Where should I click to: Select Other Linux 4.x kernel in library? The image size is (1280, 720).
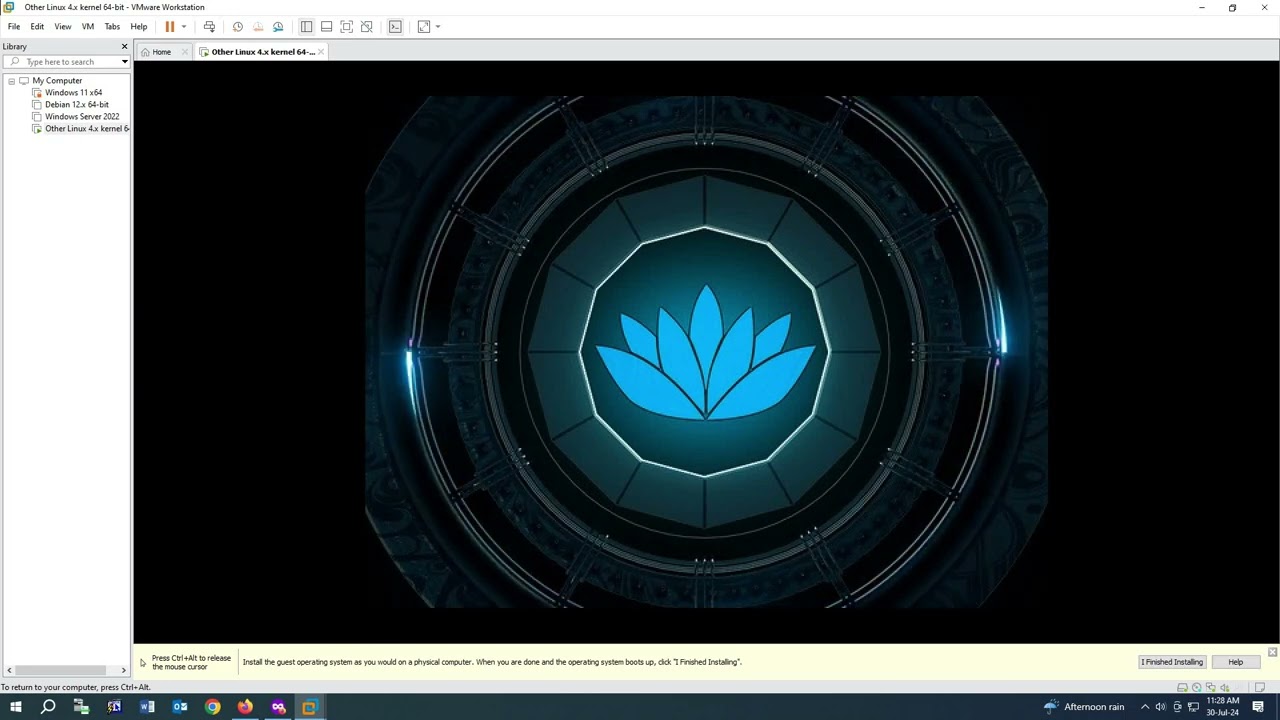[86, 129]
